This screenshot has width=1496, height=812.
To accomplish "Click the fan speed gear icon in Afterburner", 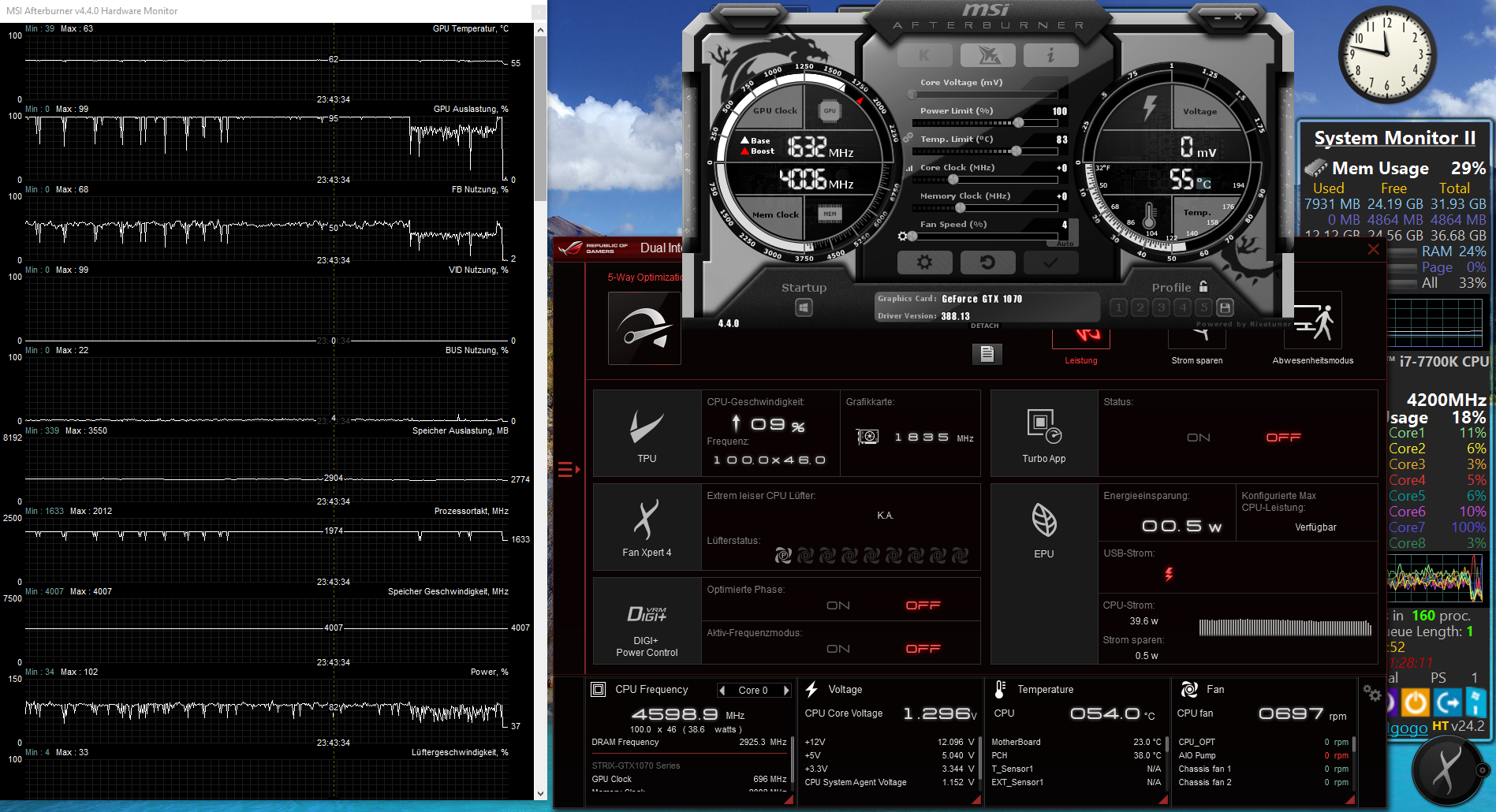I will (902, 237).
